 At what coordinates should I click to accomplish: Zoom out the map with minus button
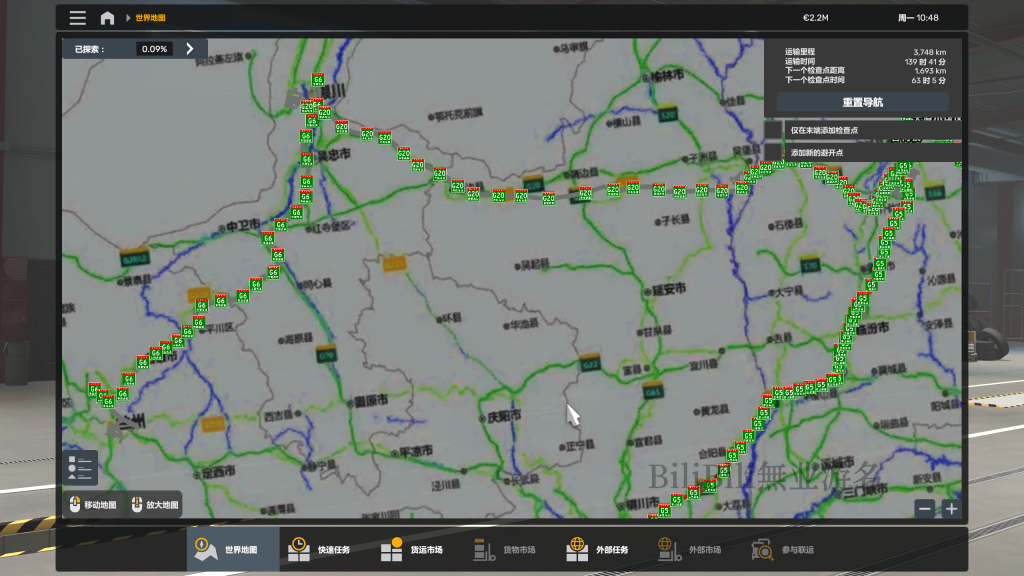(x=925, y=509)
